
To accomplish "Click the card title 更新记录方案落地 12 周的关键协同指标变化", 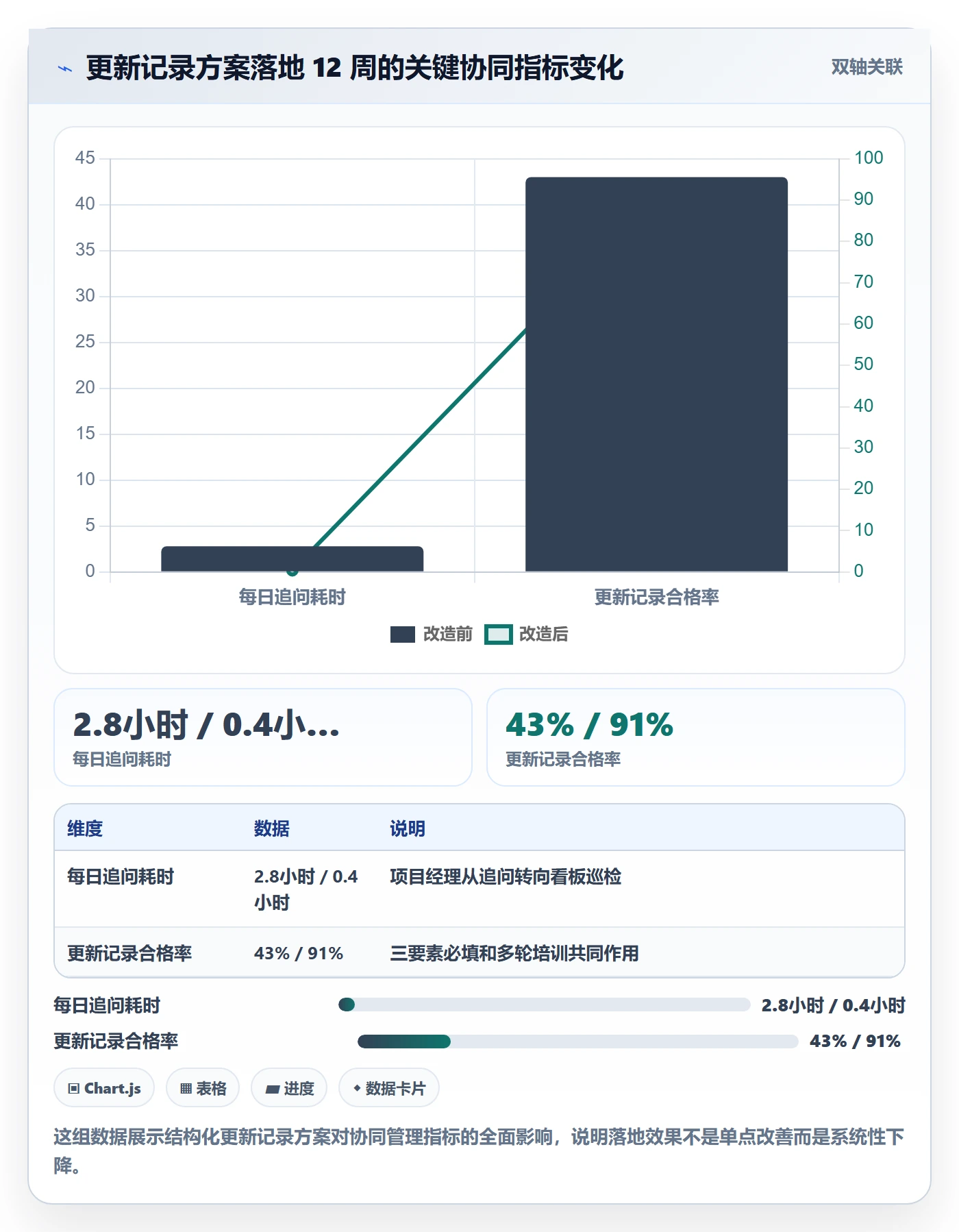I will pos(355,68).
